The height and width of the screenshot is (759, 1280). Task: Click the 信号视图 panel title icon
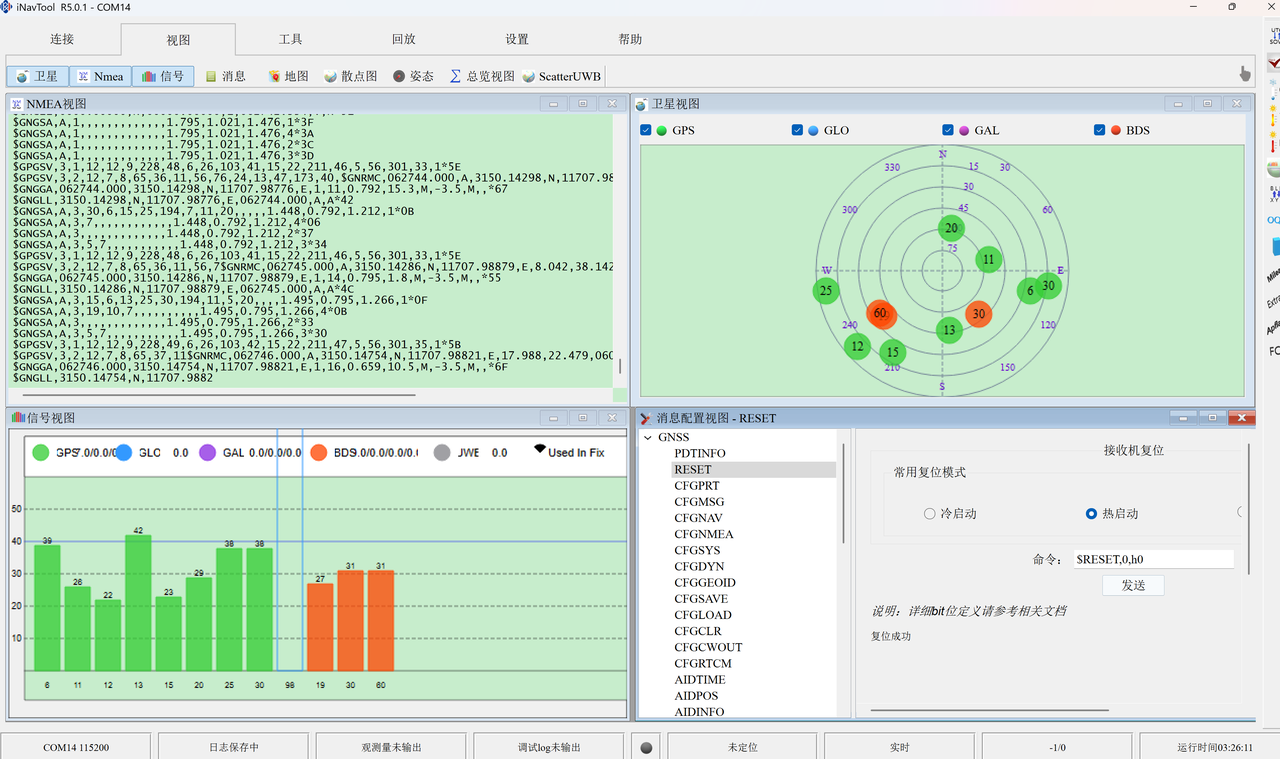coord(17,417)
